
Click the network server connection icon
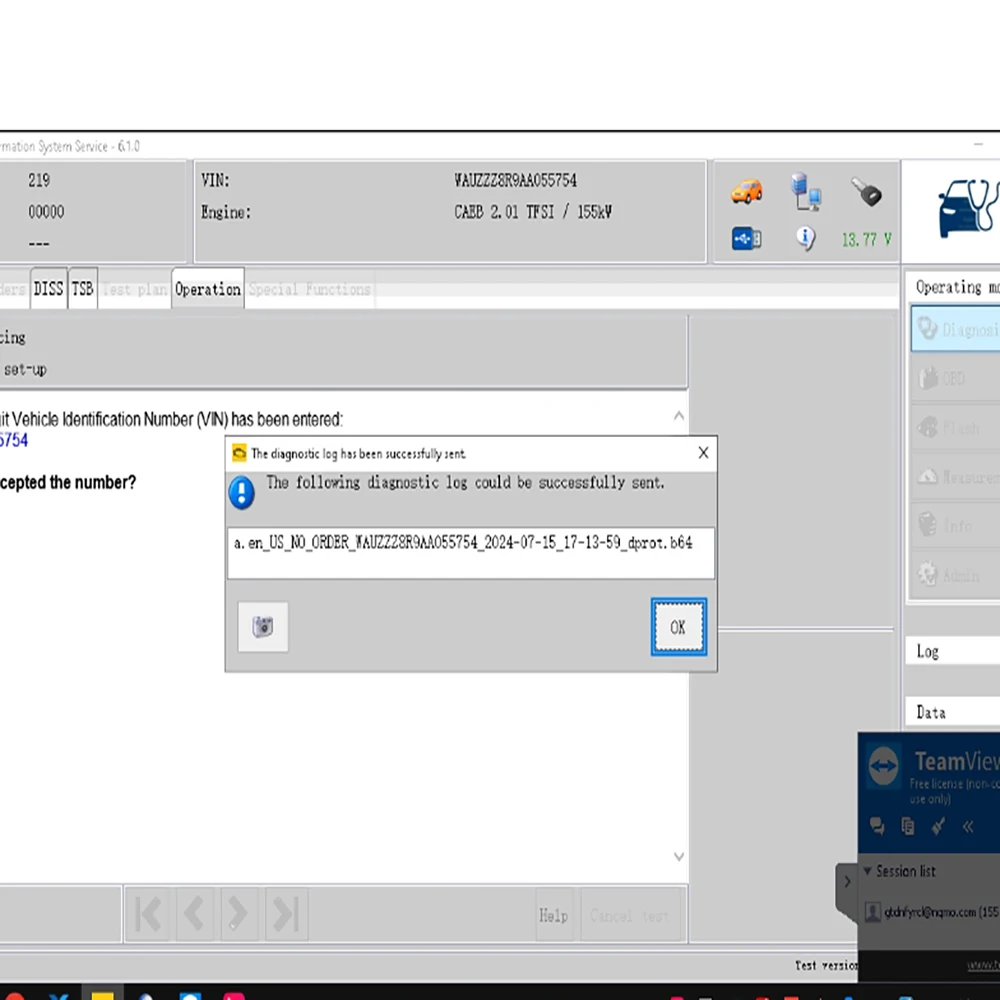805,191
